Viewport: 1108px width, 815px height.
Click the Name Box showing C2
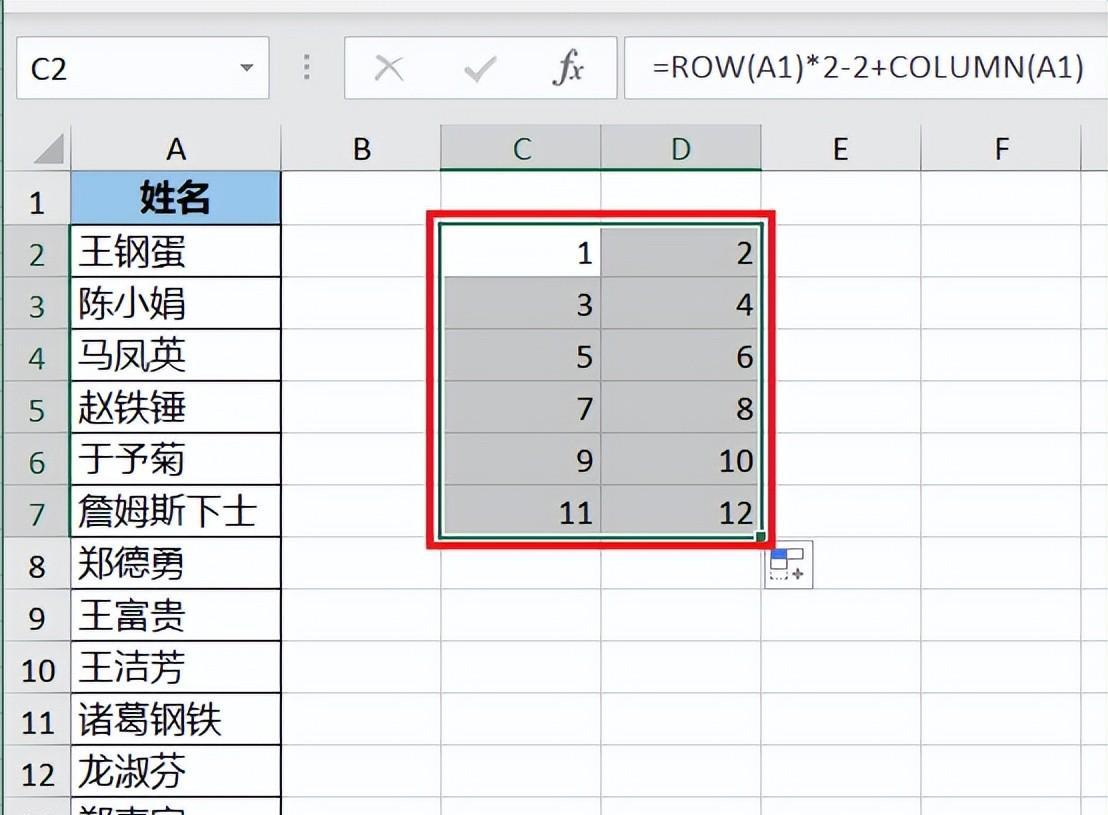[143, 68]
